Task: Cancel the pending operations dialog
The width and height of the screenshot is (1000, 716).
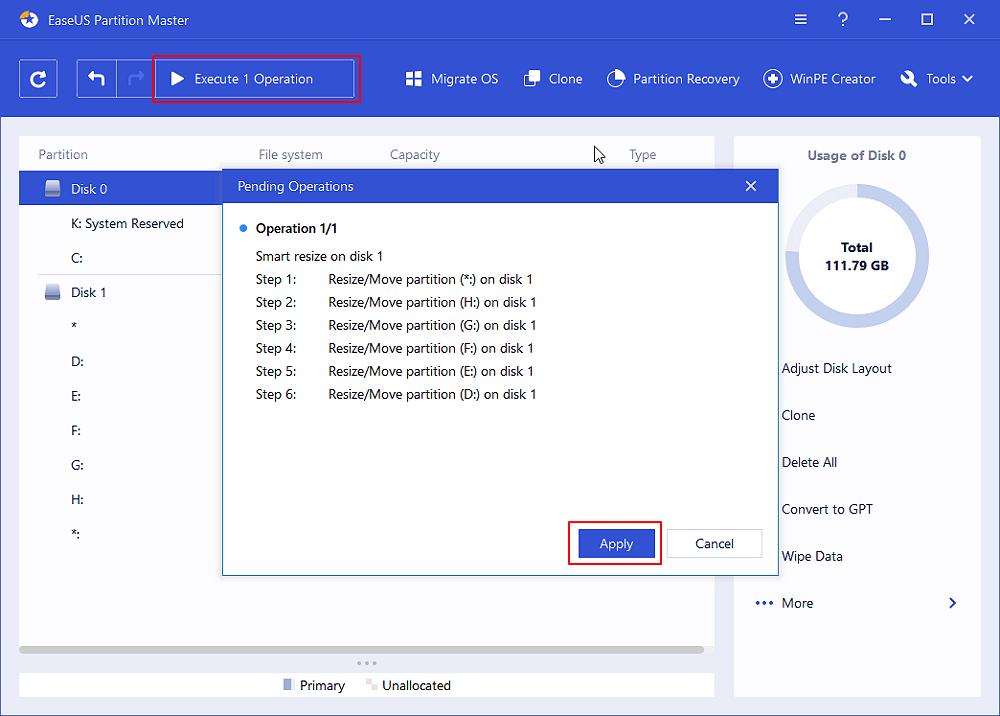Action: tap(714, 544)
